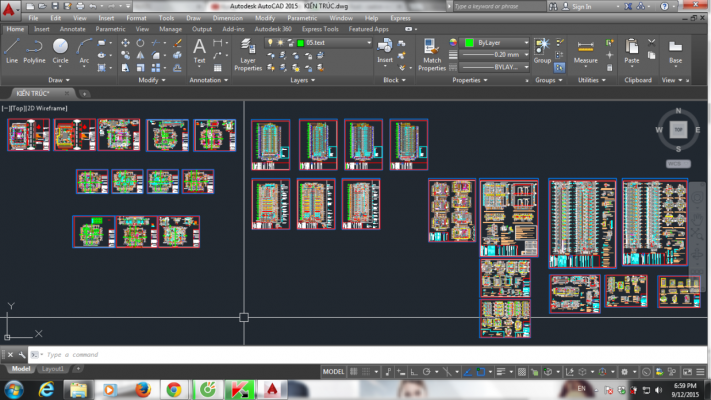Toggle MODEL space button in status bar
The height and width of the screenshot is (400, 711).
click(x=333, y=371)
